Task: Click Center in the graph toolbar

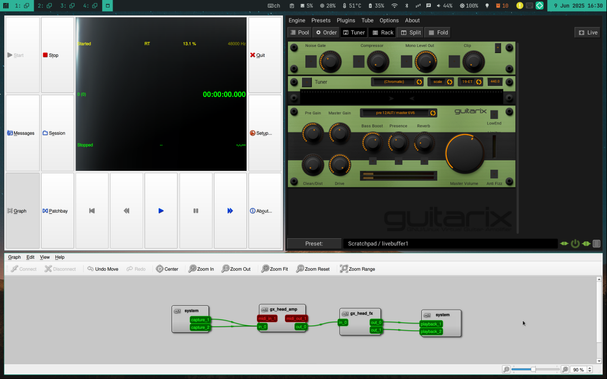Action: tap(167, 269)
